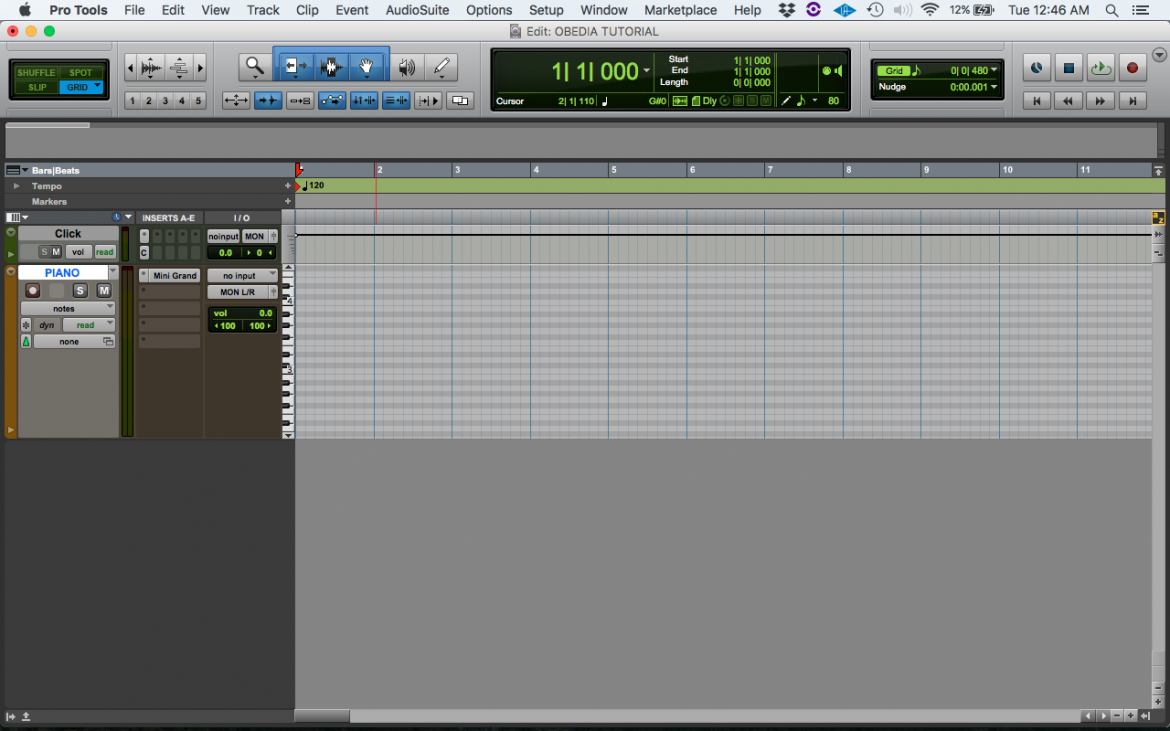Open the AudioSuite menu

coord(417,10)
